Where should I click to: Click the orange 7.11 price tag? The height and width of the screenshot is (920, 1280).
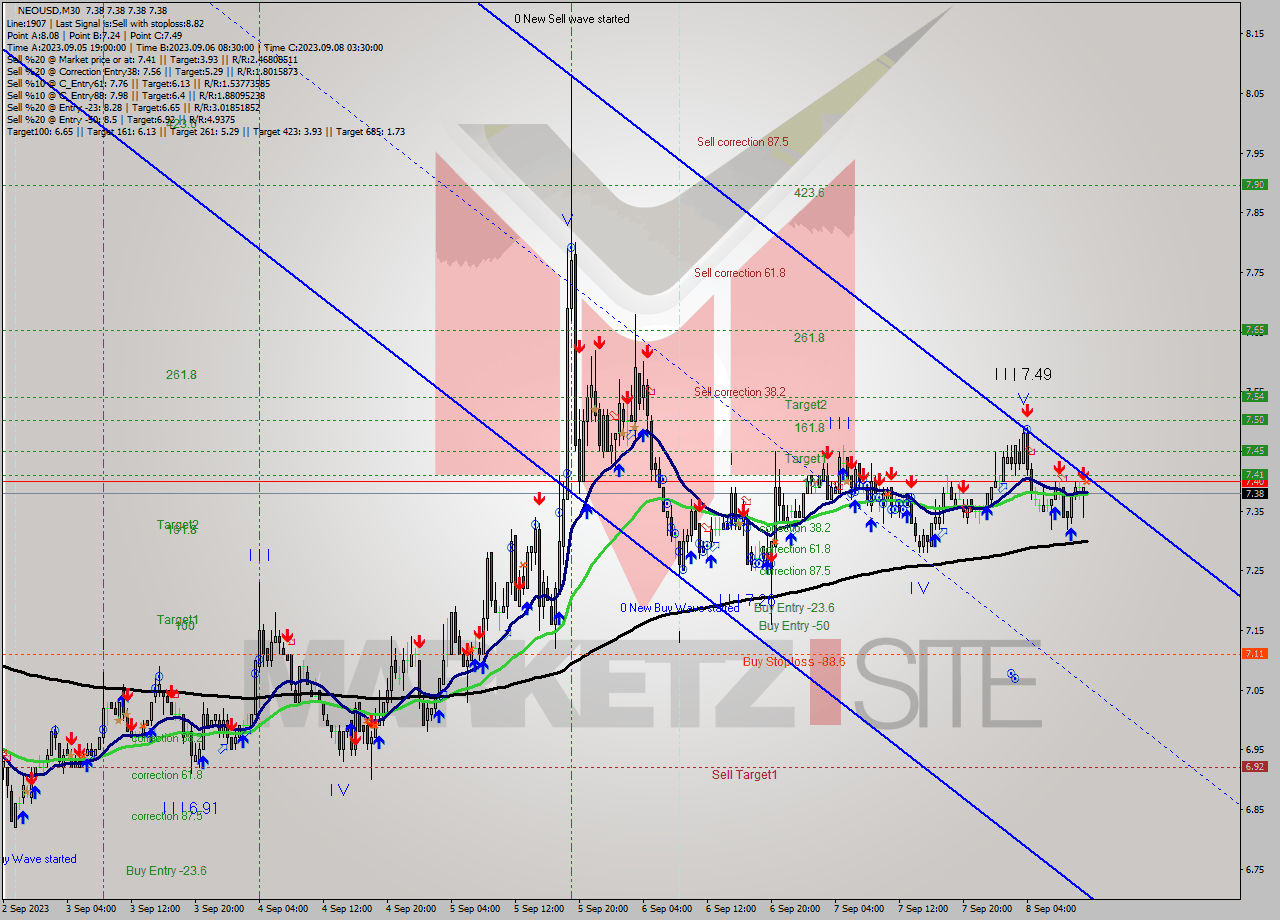1255,653
